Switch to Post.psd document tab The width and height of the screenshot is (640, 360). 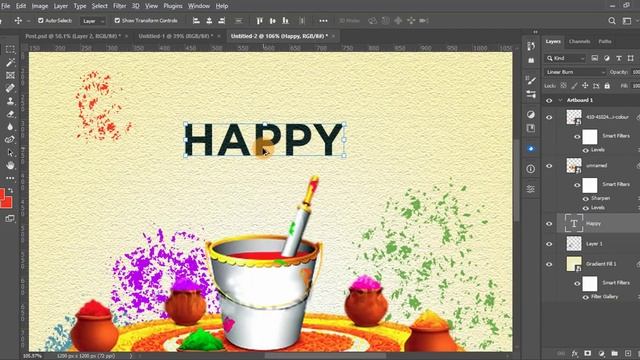click(73, 36)
